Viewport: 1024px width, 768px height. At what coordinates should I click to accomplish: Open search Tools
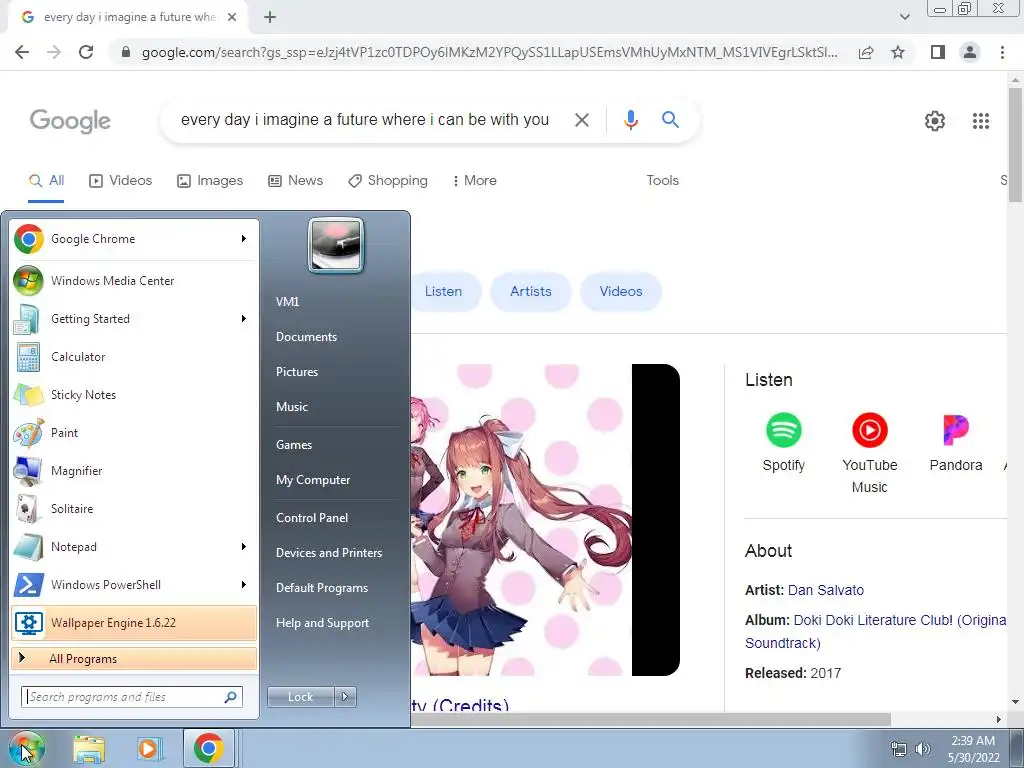pos(662,180)
